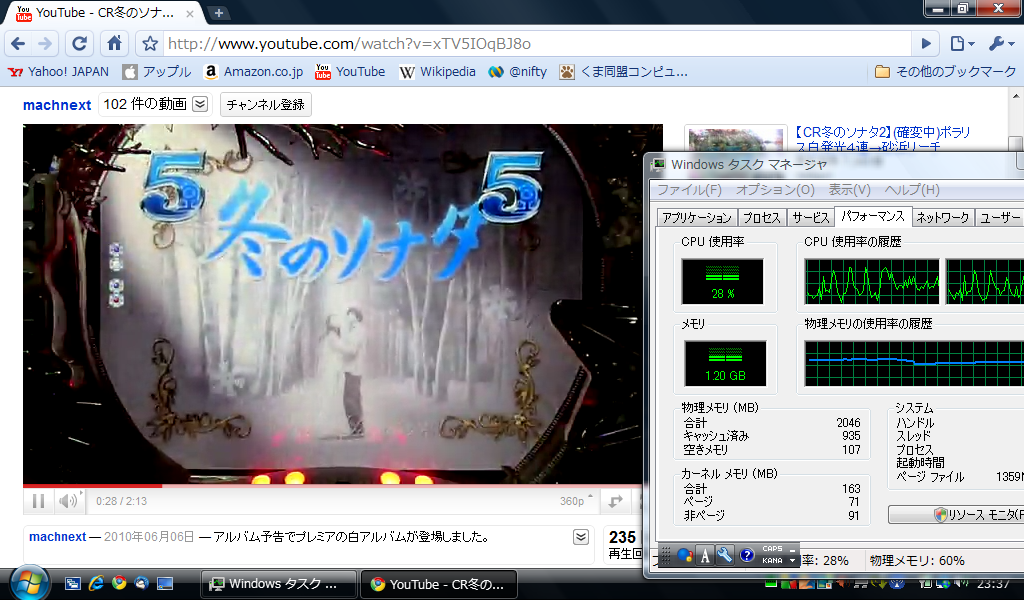Screen dimensions: 1024x600
Task: Open the アップル bookmark
Action: [x=157, y=72]
